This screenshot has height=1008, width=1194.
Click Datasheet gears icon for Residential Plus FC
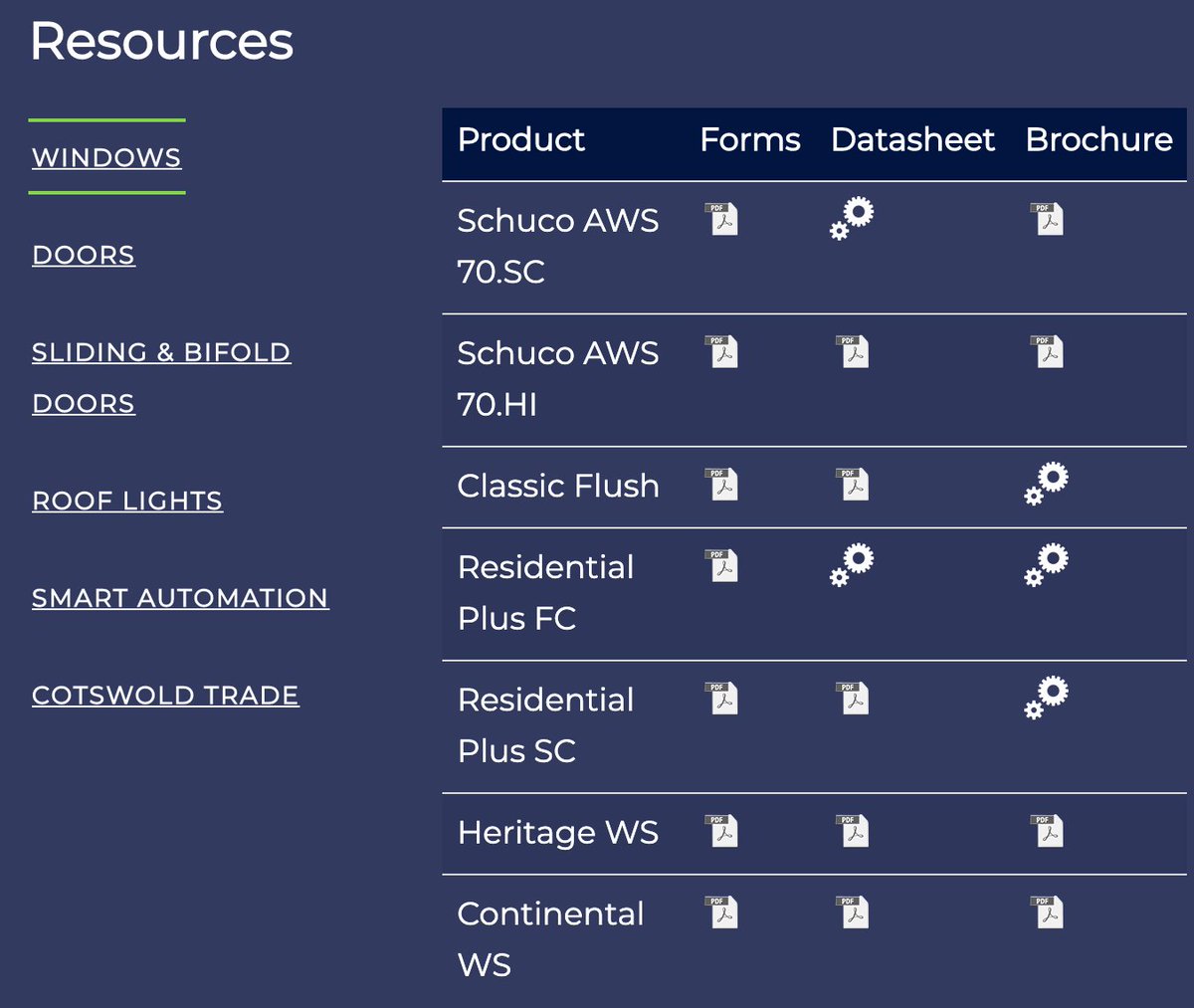852,565
